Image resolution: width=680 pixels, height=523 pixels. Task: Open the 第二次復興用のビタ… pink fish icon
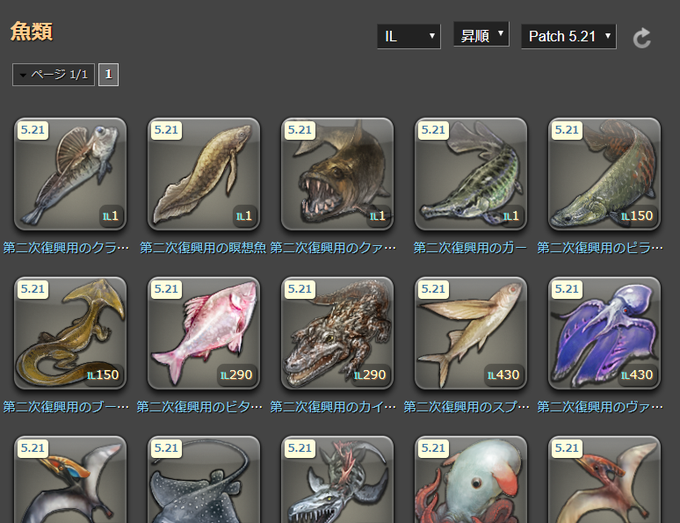pyautogui.click(x=204, y=333)
